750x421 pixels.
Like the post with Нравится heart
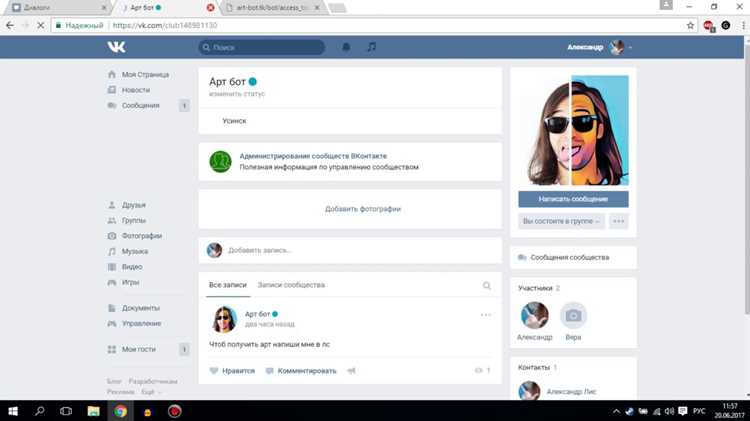(232, 371)
